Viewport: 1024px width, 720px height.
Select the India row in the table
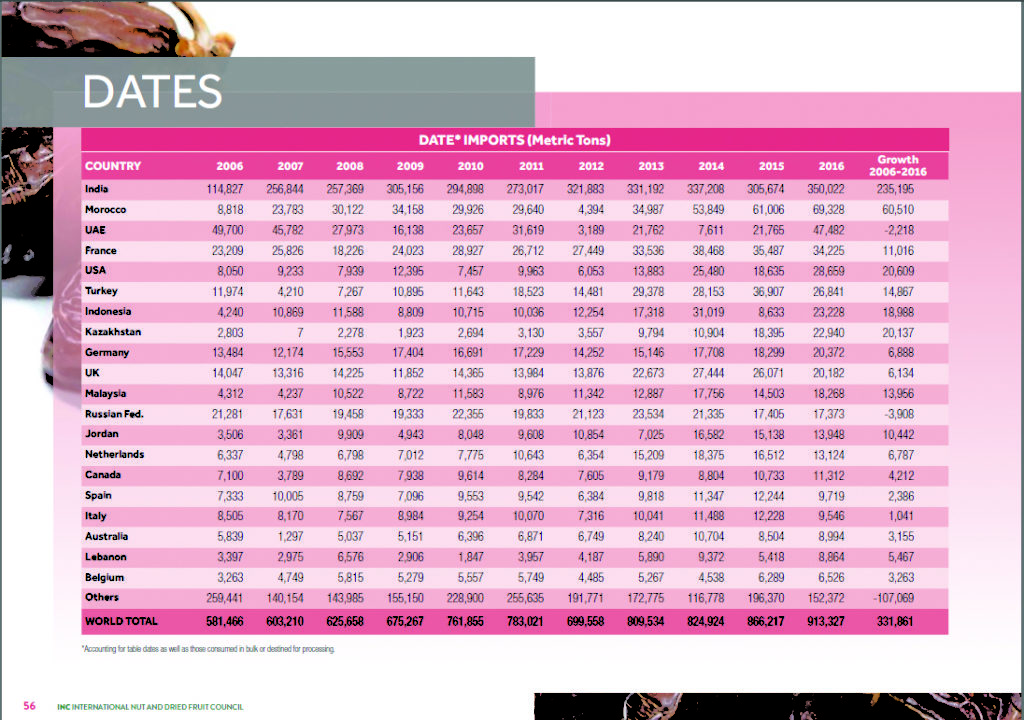tap(500, 188)
